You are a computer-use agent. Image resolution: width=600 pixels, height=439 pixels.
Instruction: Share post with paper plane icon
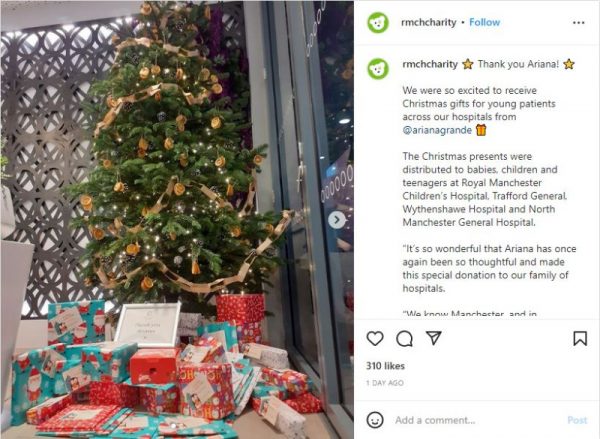(x=434, y=338)
